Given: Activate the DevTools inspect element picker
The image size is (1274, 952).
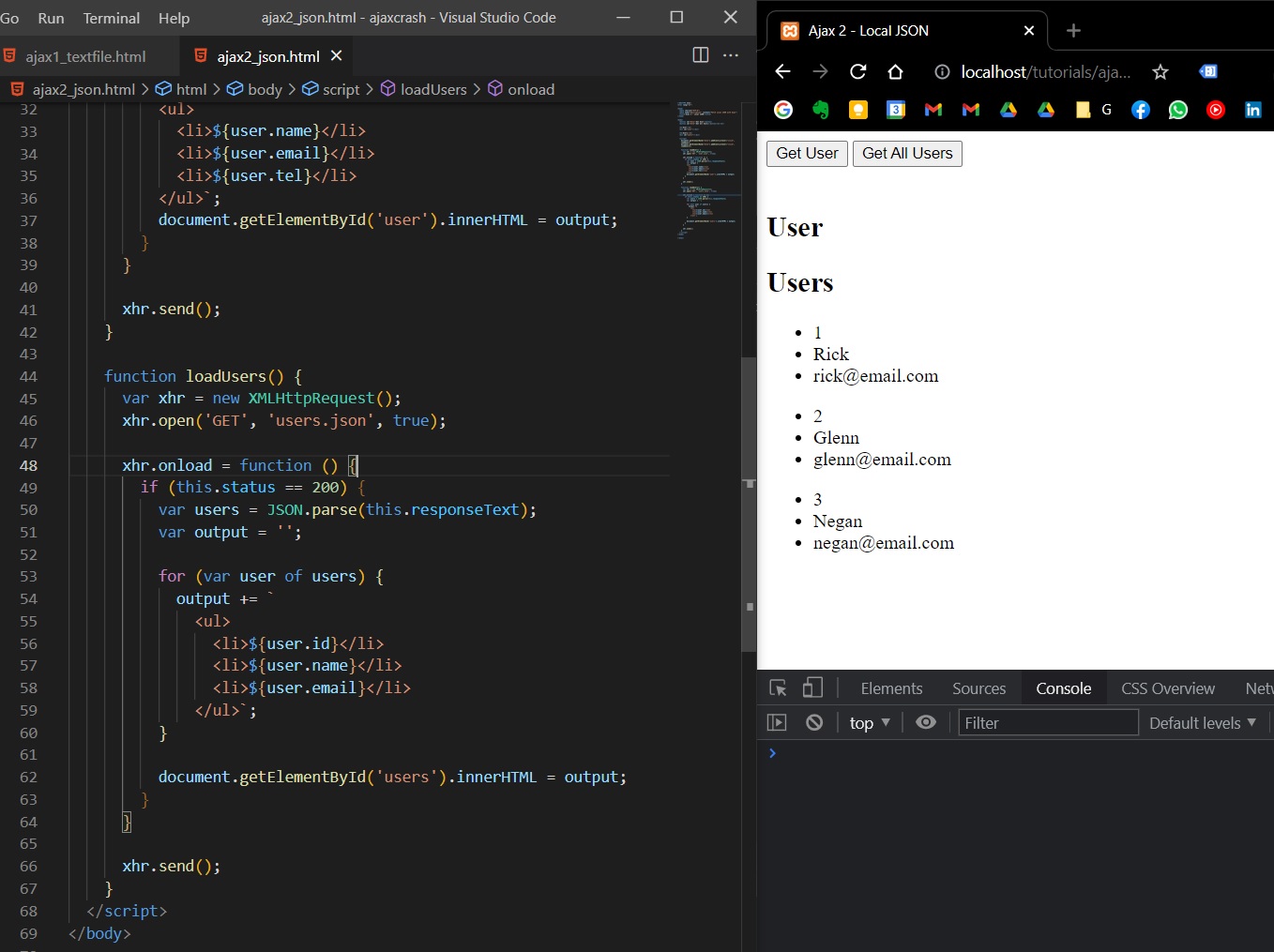Looking at the screenshot, I should coord(778,688).
